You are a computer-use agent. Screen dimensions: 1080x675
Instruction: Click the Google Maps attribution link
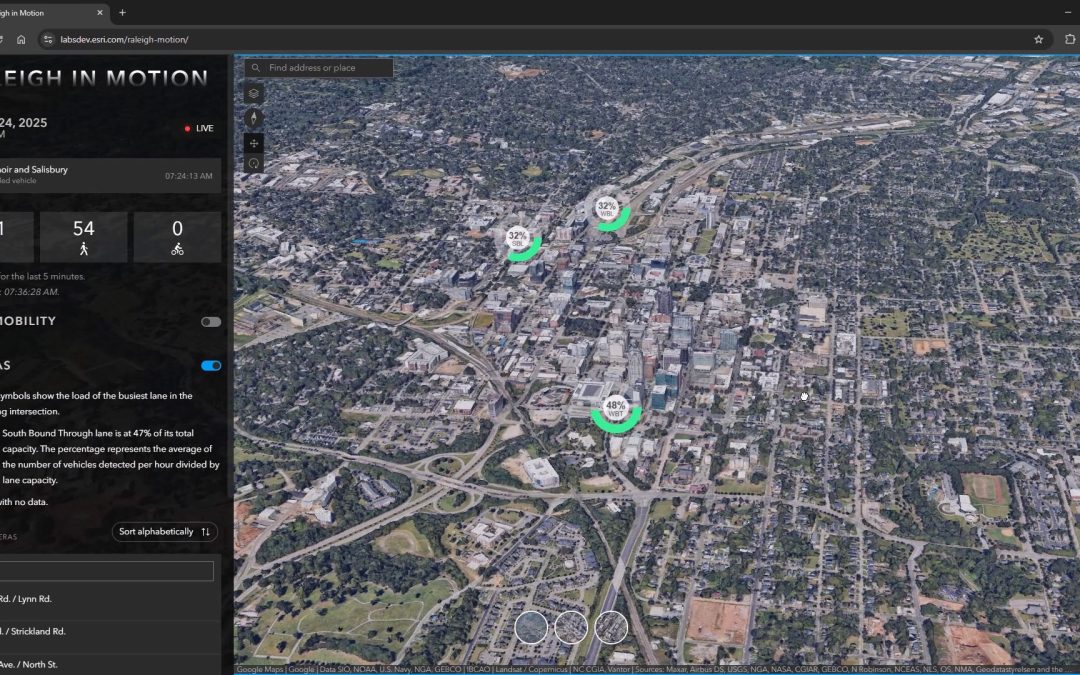click(x=258, y=669)
